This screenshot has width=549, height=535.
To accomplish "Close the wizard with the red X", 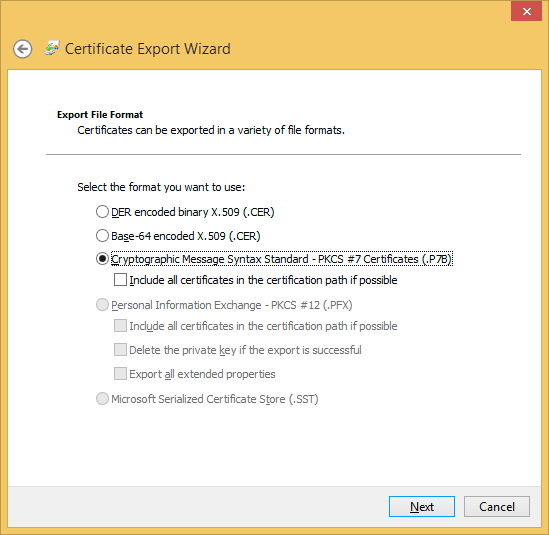I will (526, 11).
